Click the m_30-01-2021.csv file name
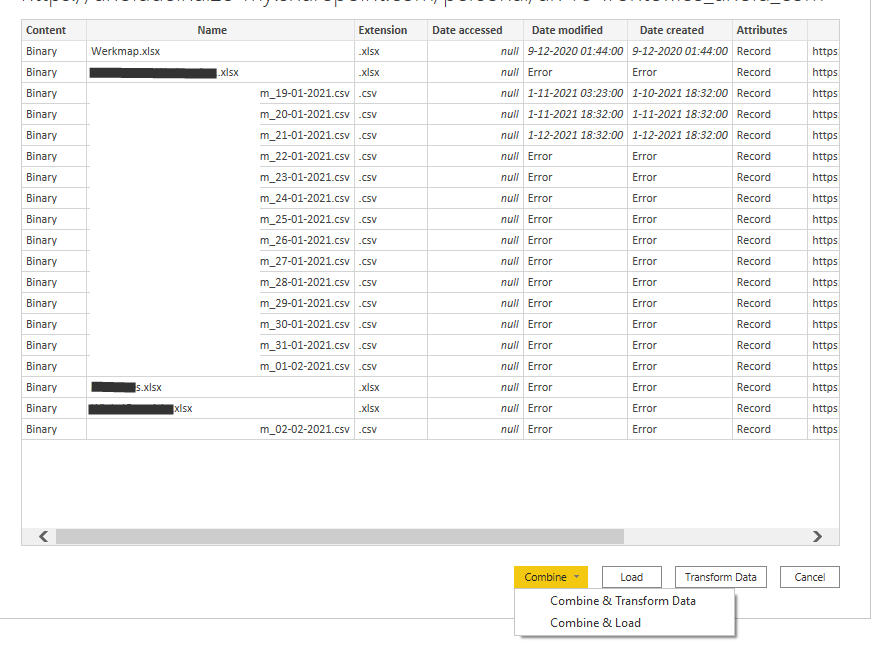Screen dimensions: 871x657 304,324
